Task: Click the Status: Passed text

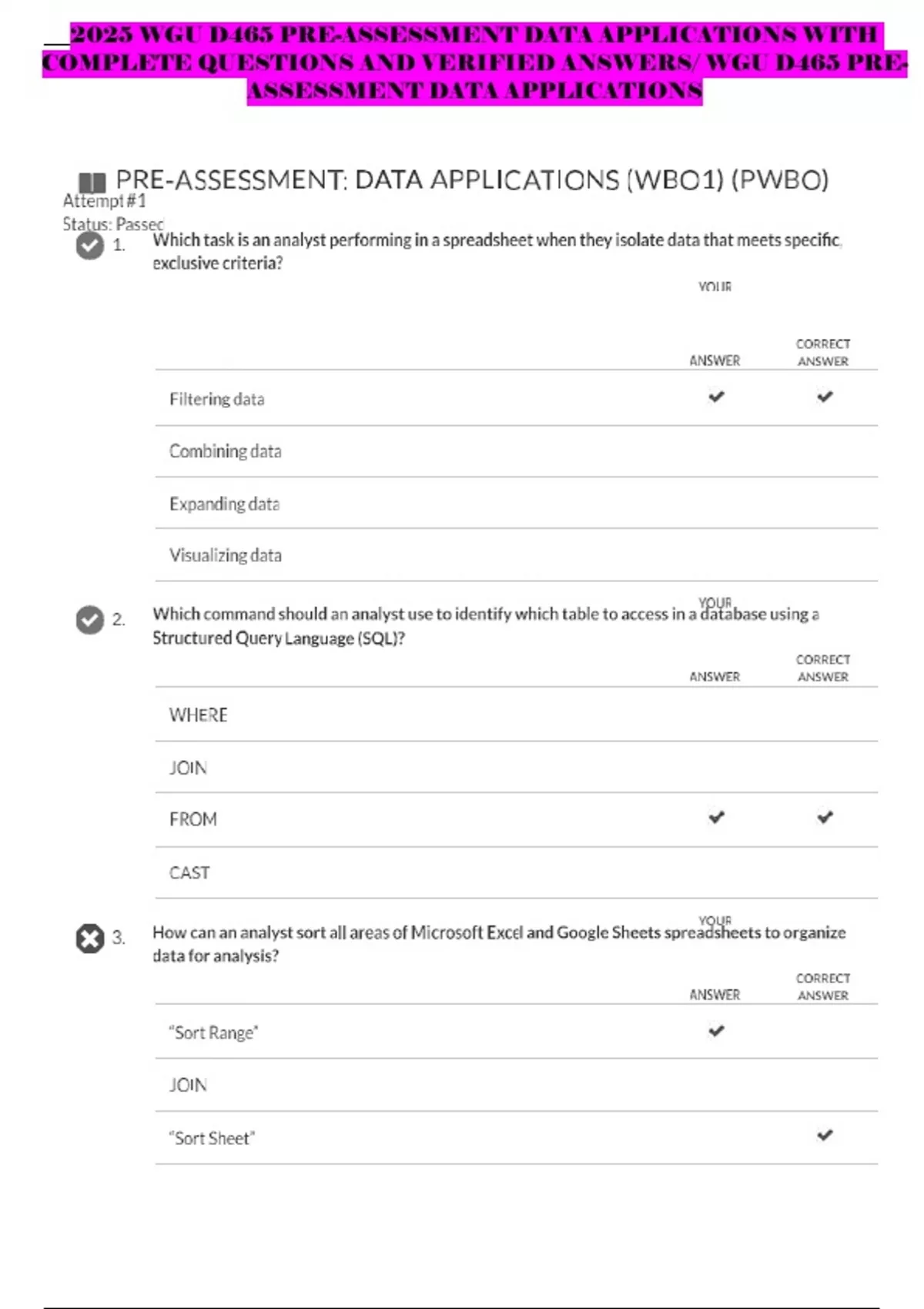Action: coord(113,224)
